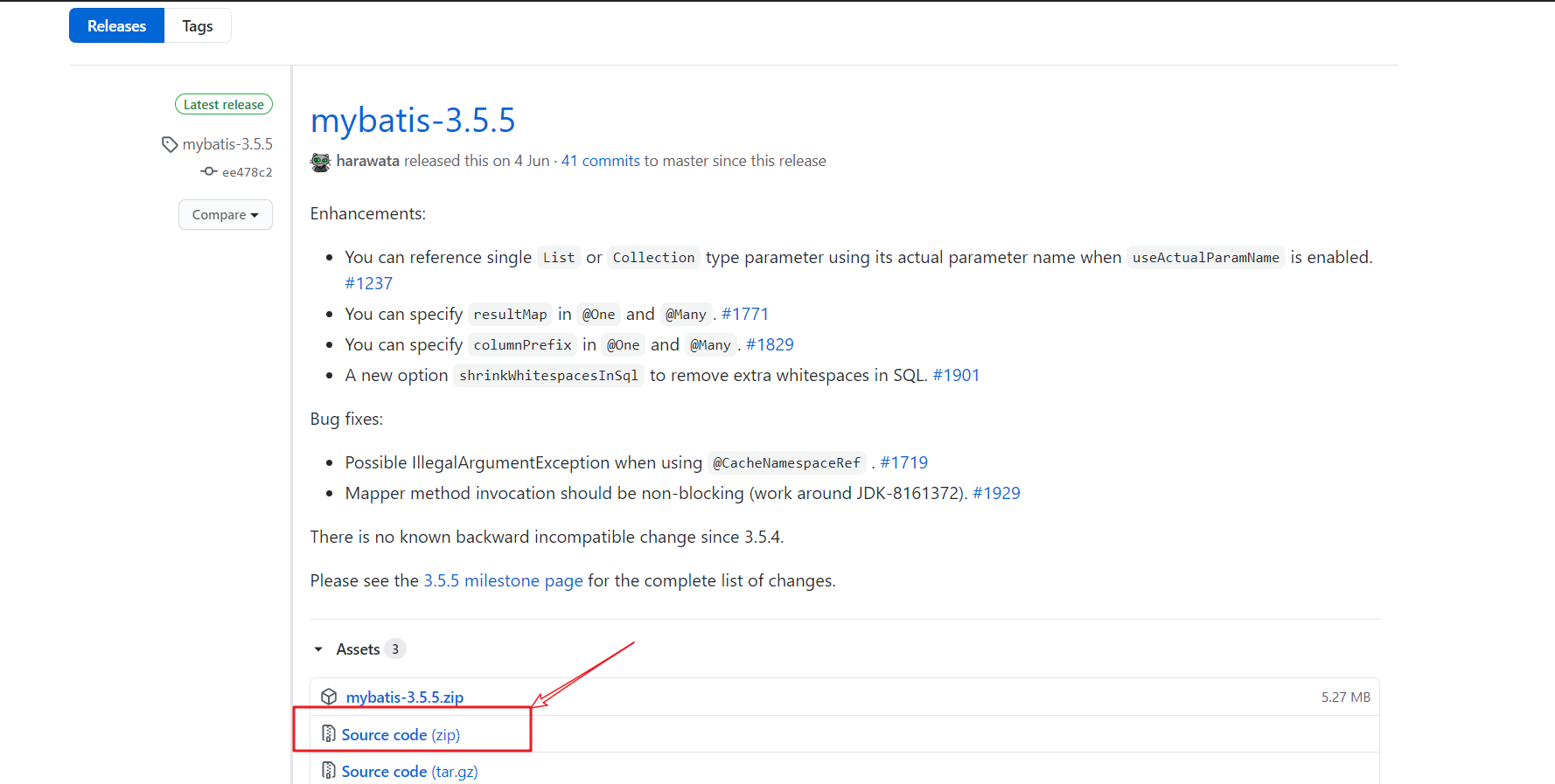1555x784 pixels.
Task: Click the Enhancements: heading
Action: point(368,213)
